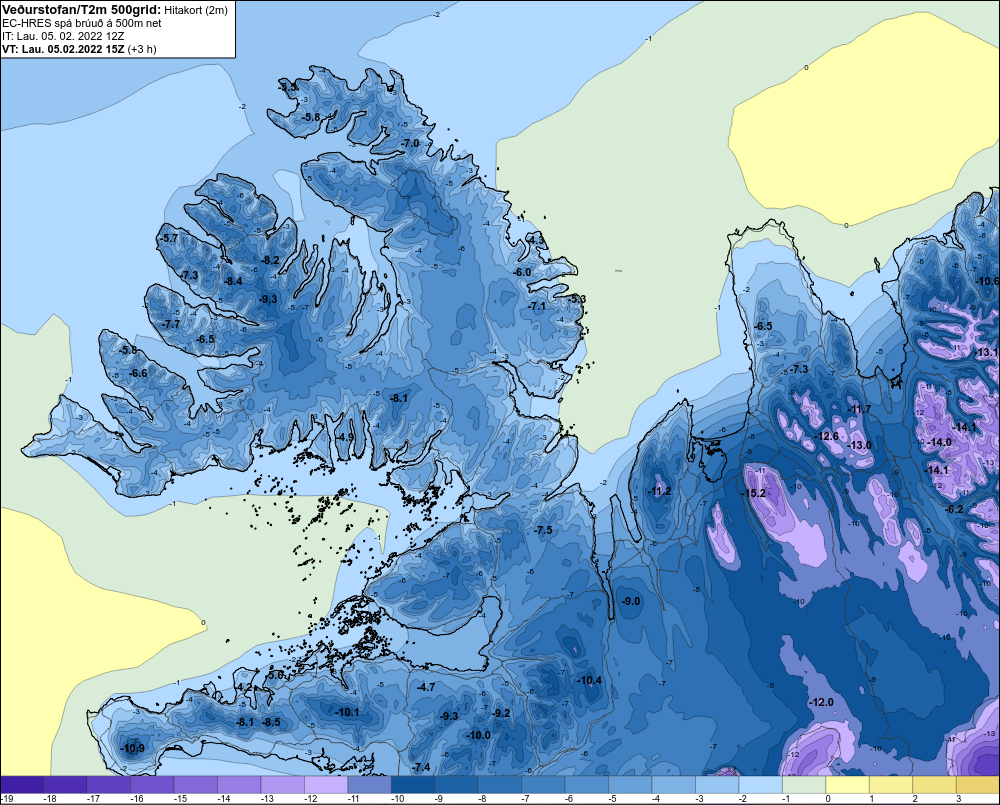Click the -10.1 temperature value
Viewport: 1000px width, 805px height.
click(x=348, y=713)
